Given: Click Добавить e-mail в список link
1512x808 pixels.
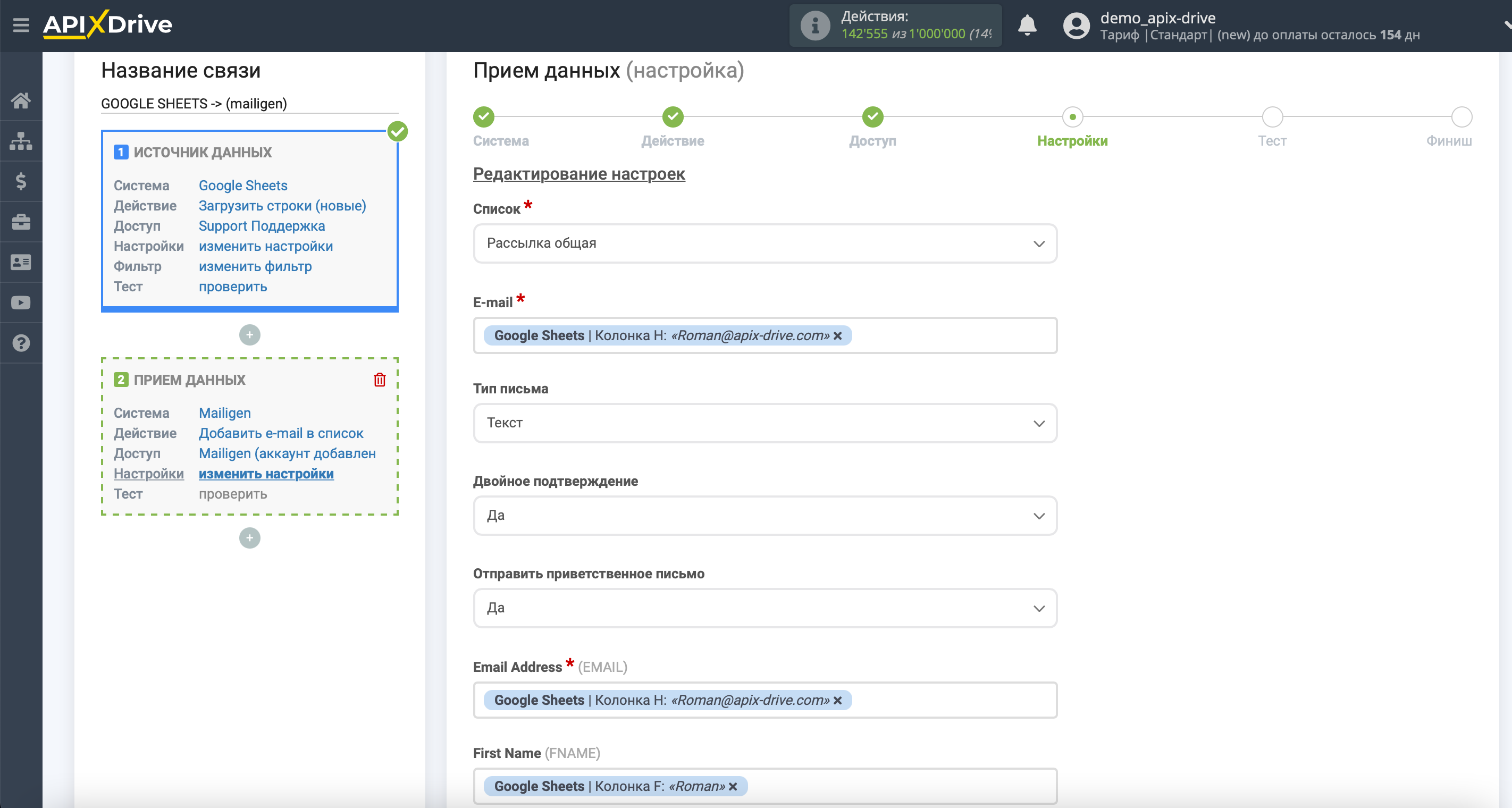Looking at the screenshot, I should [x=281, y=433].
